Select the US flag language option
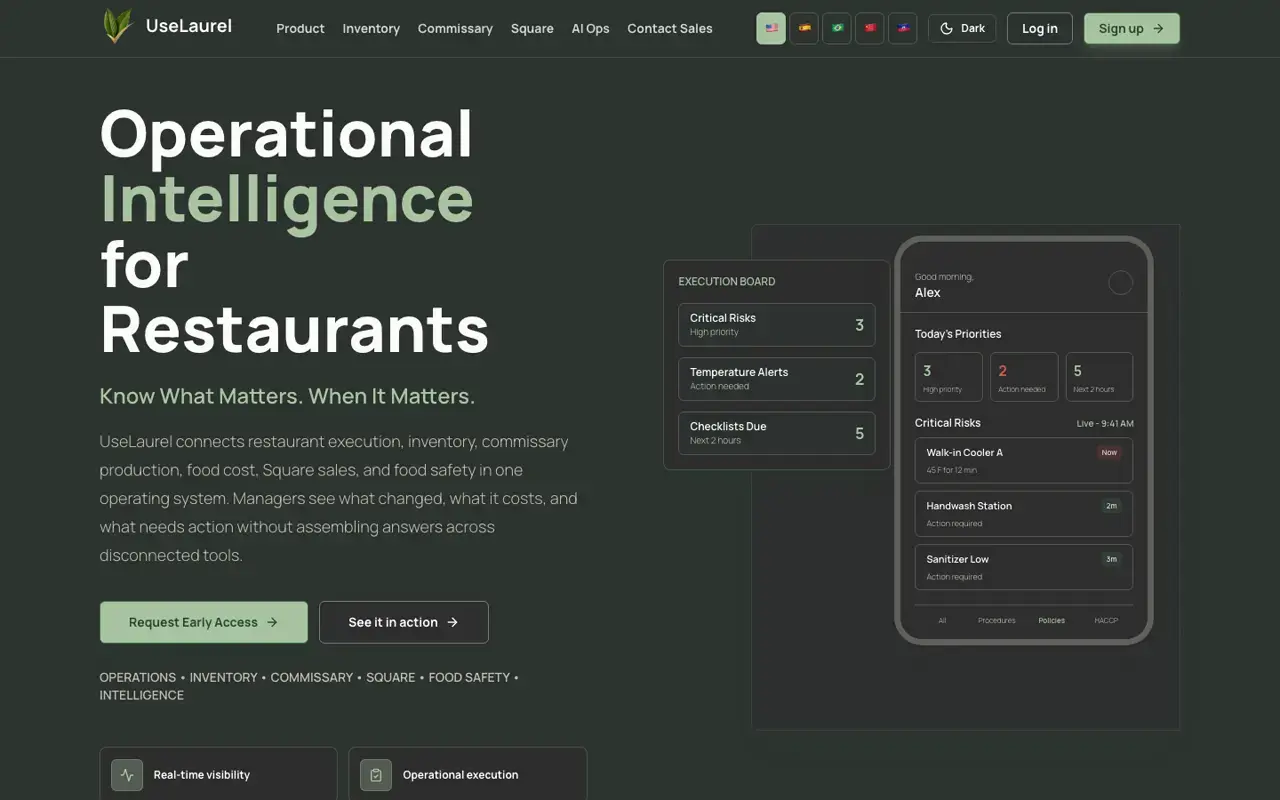 click(x=771, y=28)
